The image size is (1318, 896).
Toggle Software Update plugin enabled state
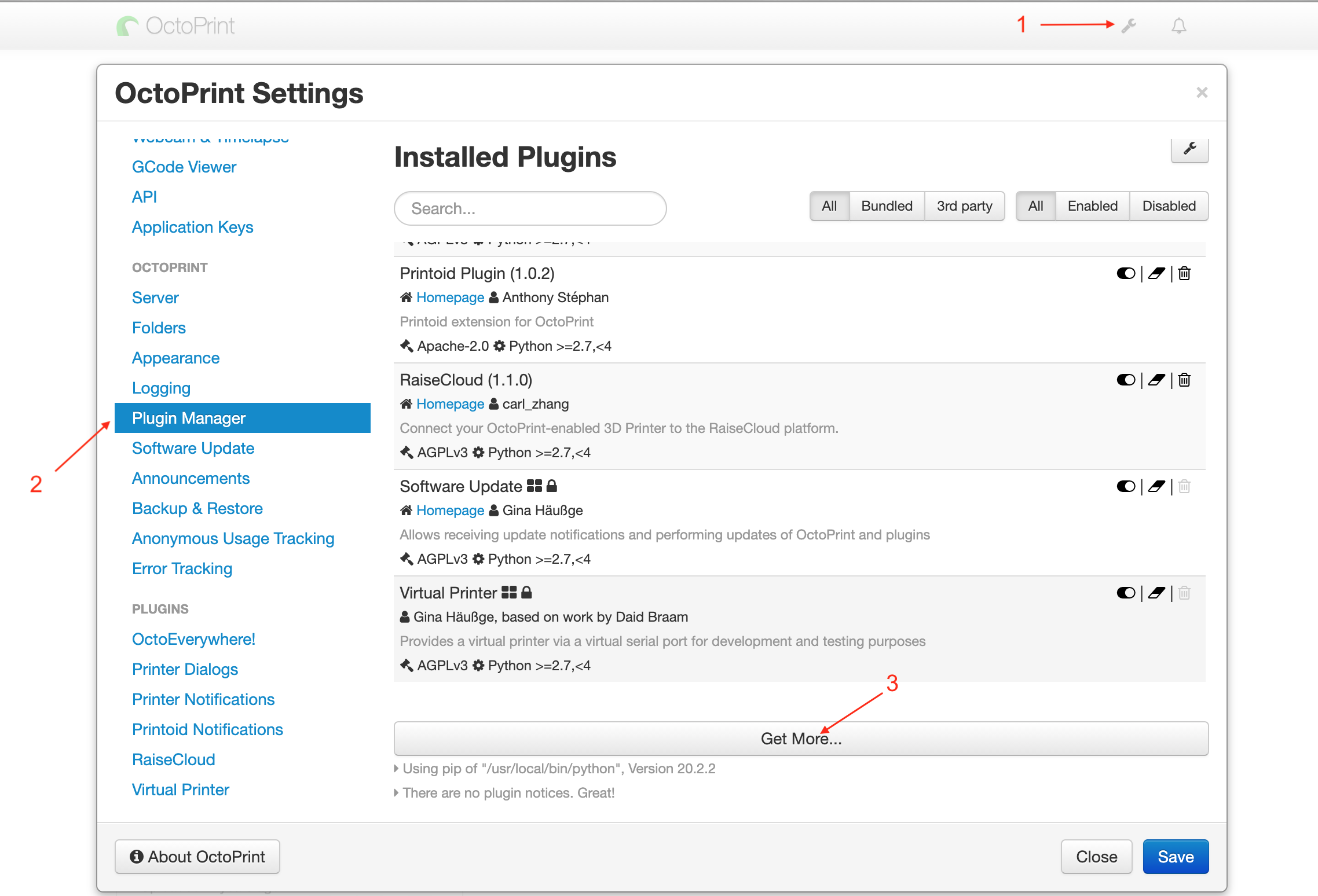[1126, 486]
